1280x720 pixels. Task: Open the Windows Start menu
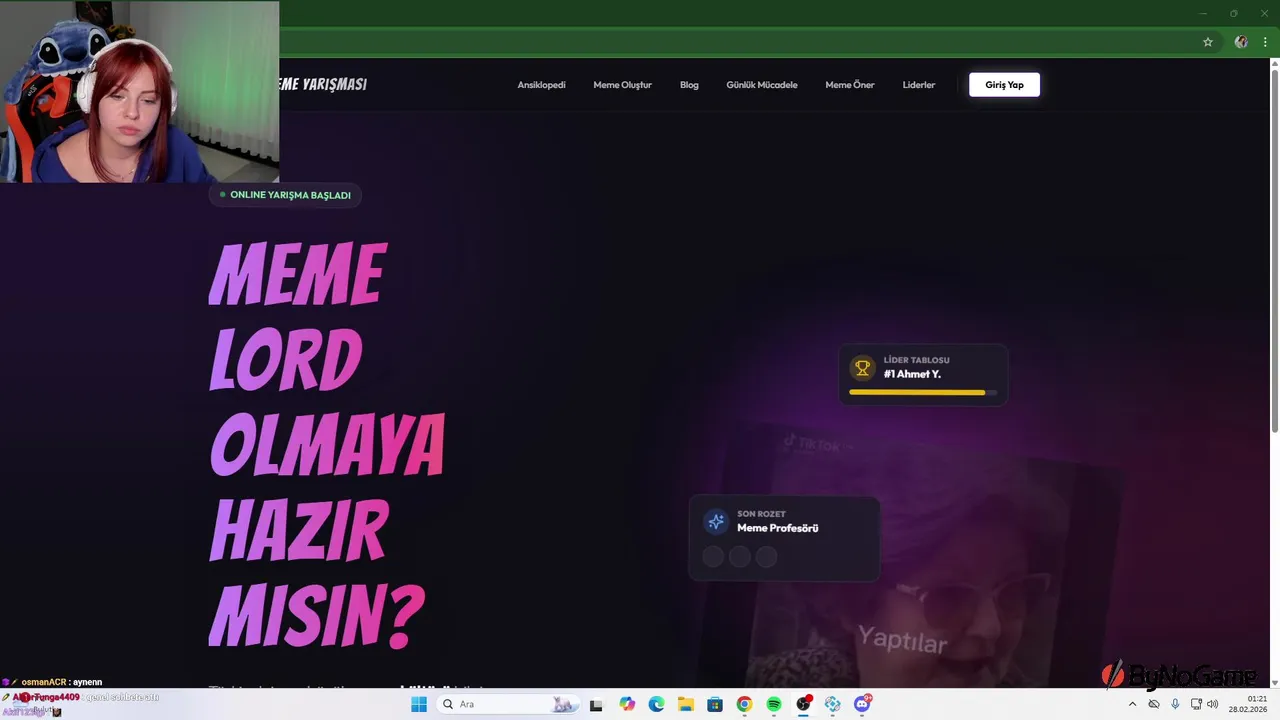point(419,704)
